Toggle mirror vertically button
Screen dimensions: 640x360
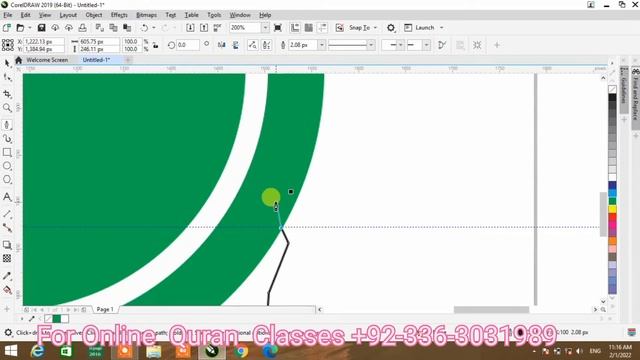236,45
